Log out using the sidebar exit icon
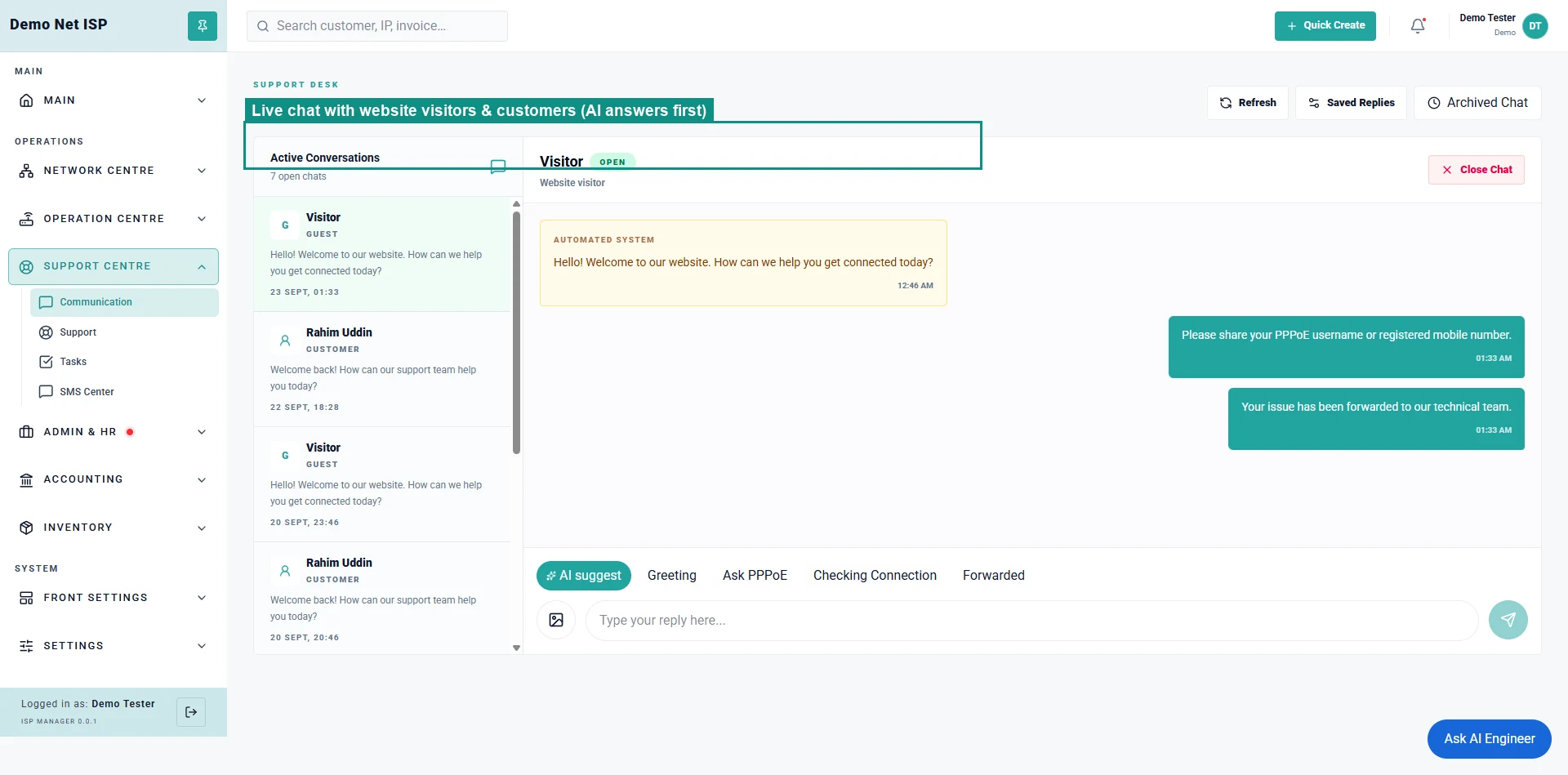This screenshot has width=1568, height=775. [x=191, y=712]
